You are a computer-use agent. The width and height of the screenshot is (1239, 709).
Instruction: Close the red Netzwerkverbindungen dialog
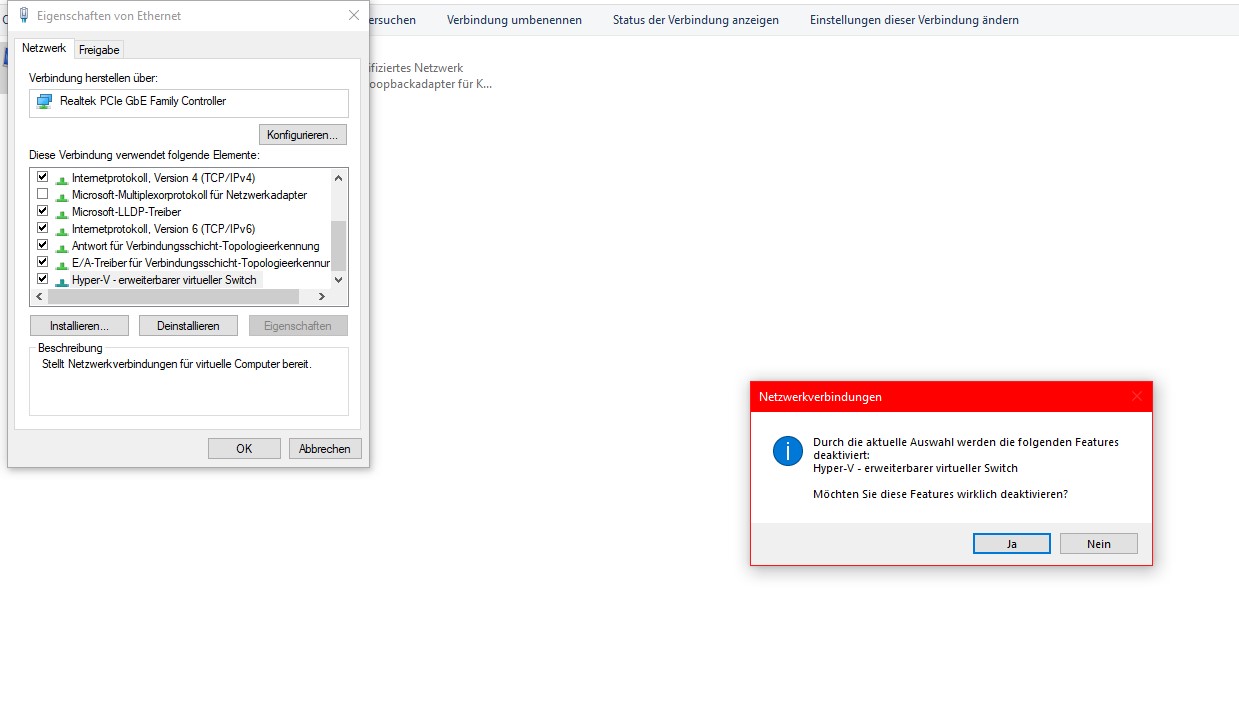point(1137,396)
